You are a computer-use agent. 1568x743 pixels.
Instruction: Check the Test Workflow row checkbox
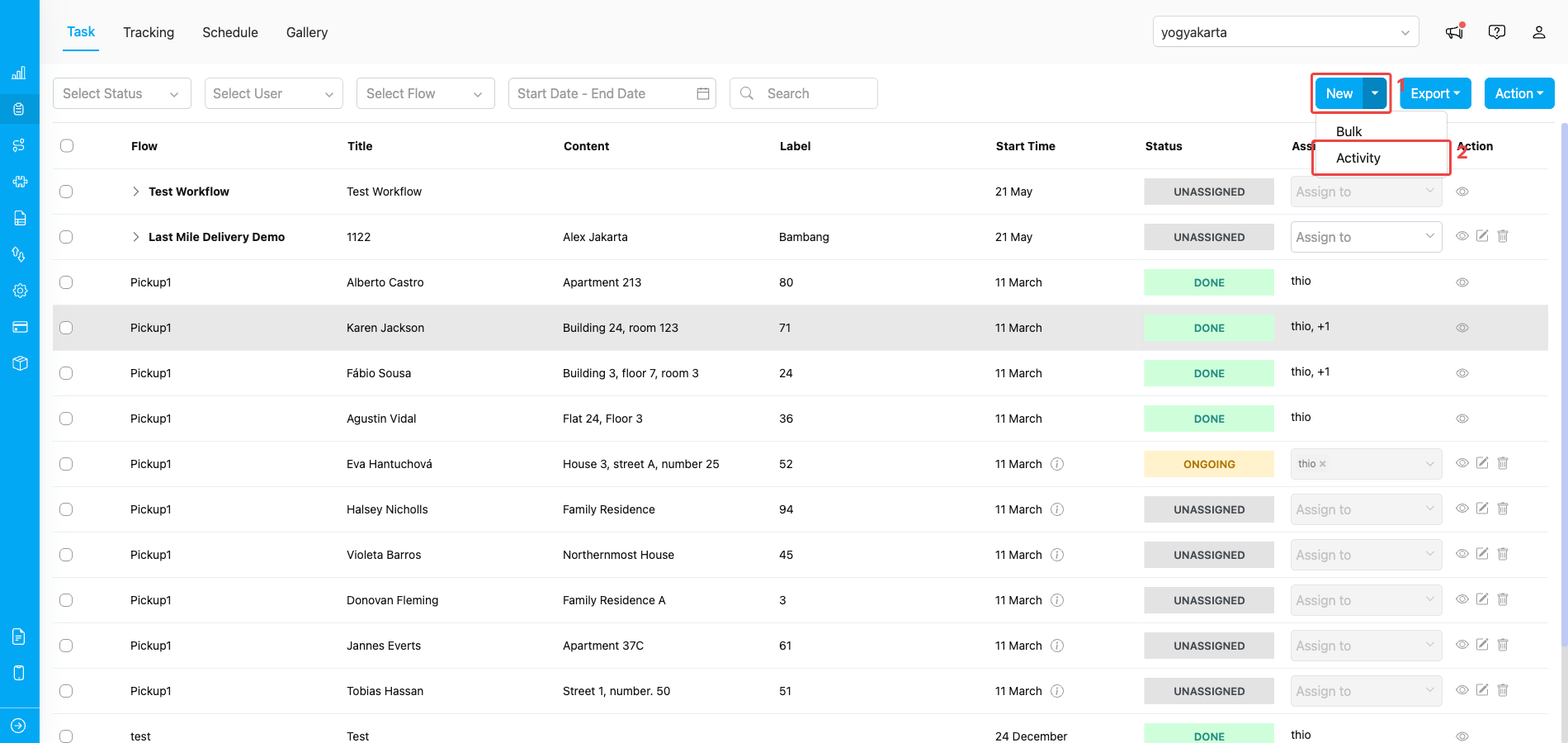(66, 192)
